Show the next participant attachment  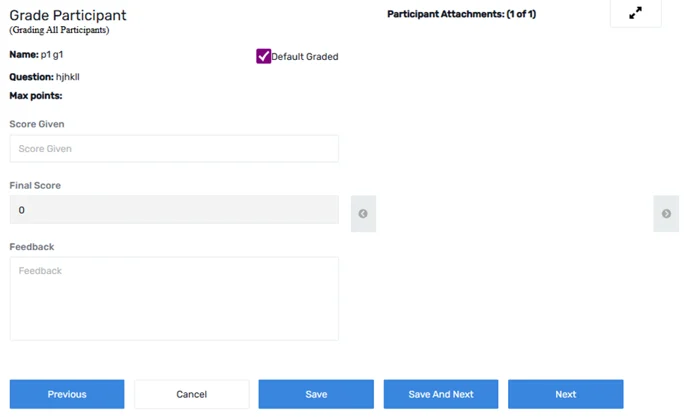point(666,214)
